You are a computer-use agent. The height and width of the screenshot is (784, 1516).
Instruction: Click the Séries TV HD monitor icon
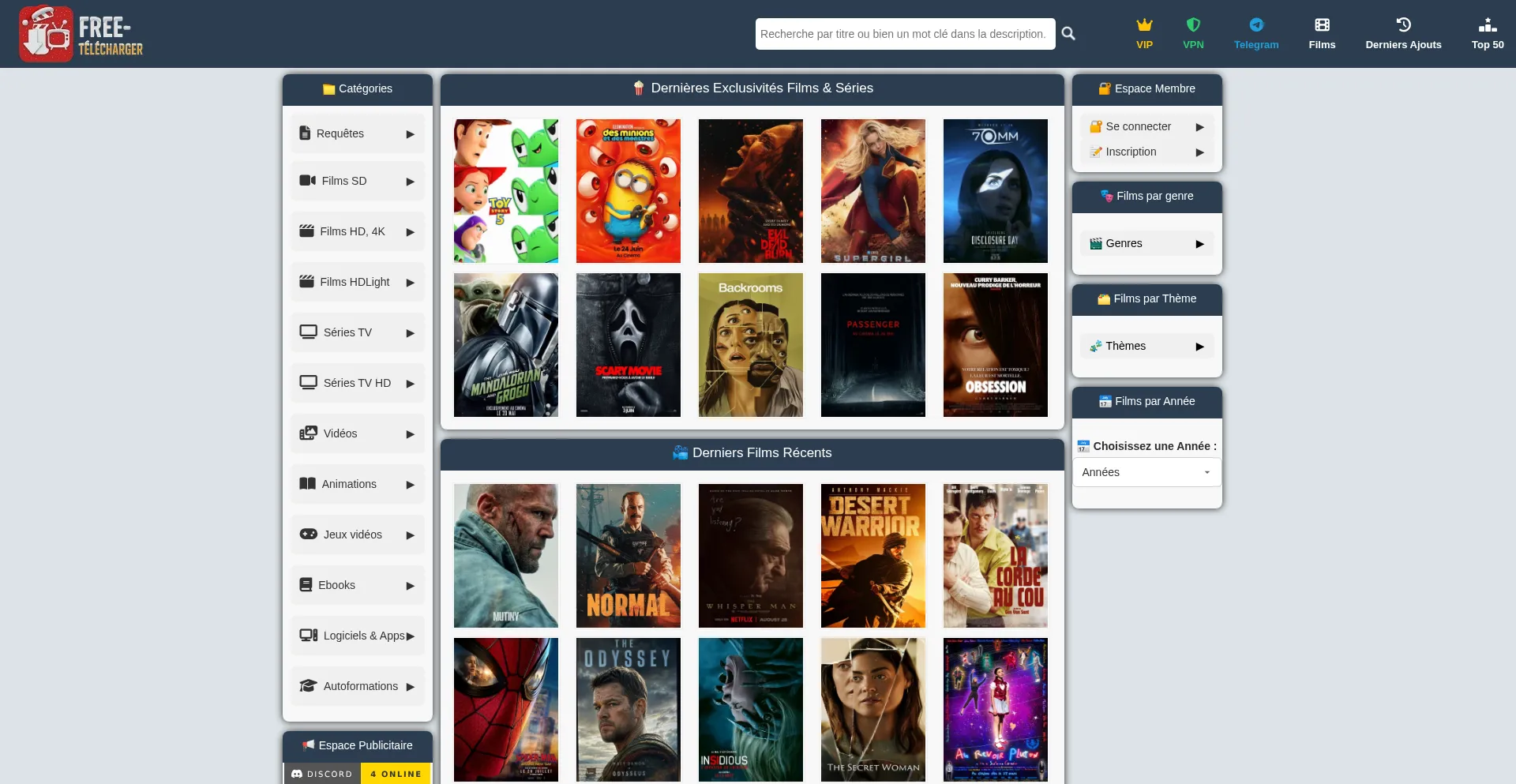click(308, 383)
